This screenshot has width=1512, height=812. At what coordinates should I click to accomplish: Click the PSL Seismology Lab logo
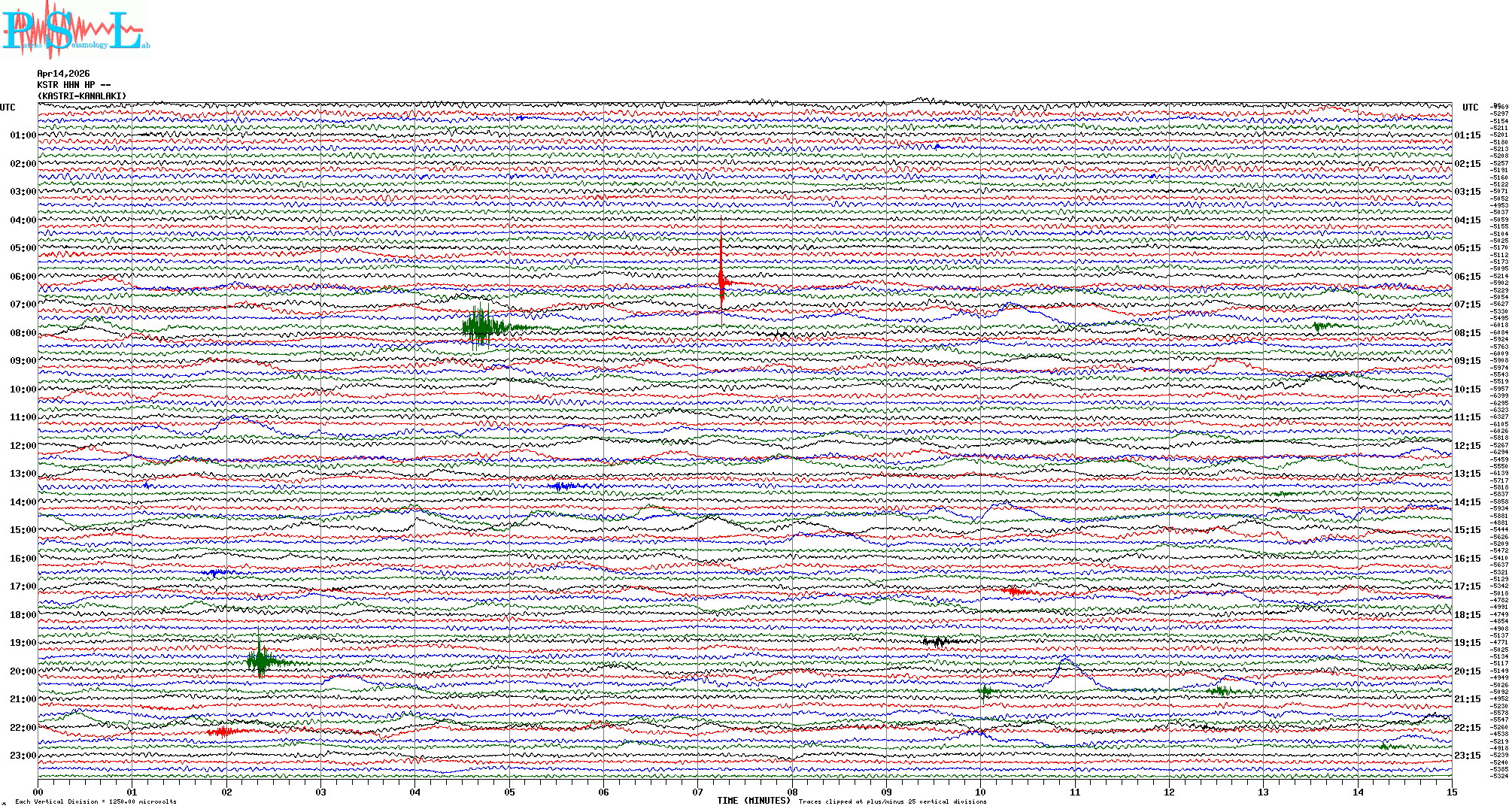75,30
